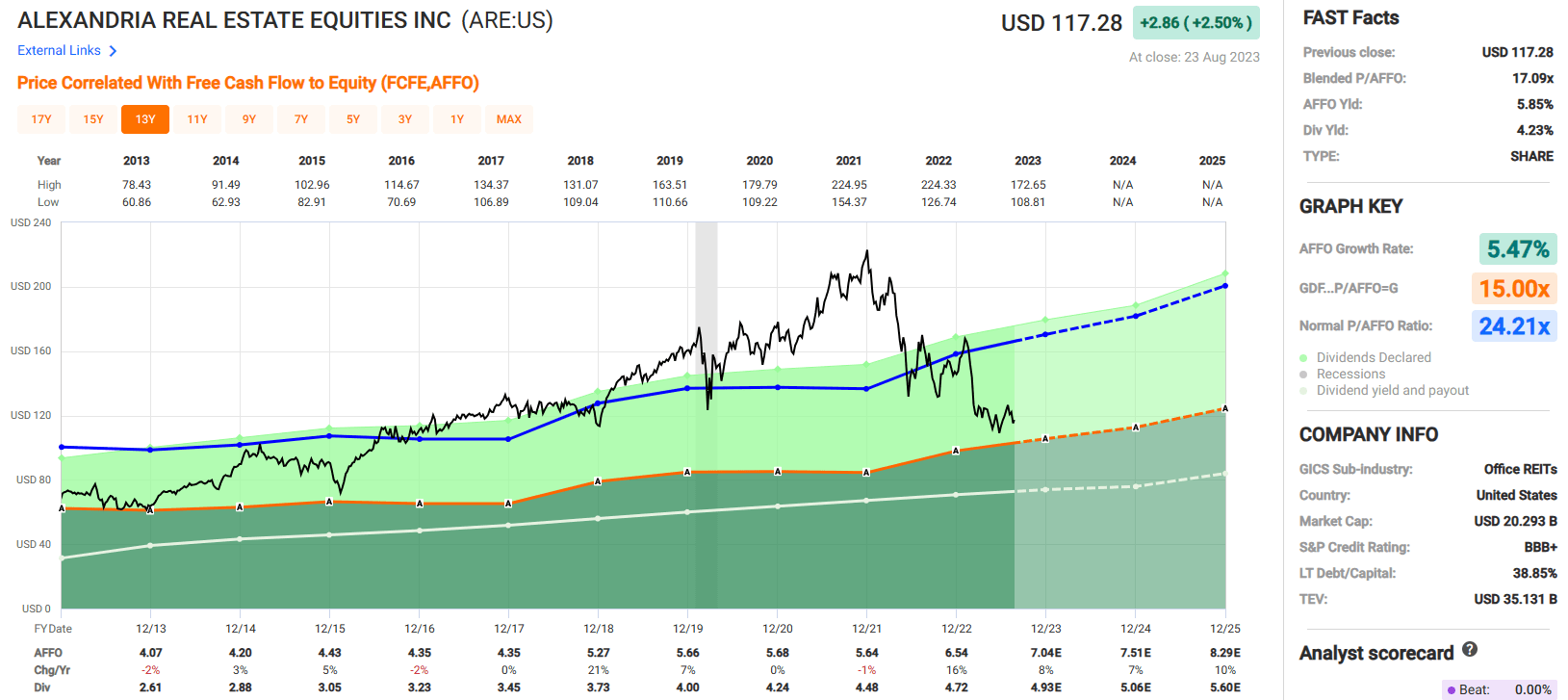Click the price chart title Price Correlated With Free Cash Flow
Viewport: 1568px width, 700px height.
coord(248,83)
